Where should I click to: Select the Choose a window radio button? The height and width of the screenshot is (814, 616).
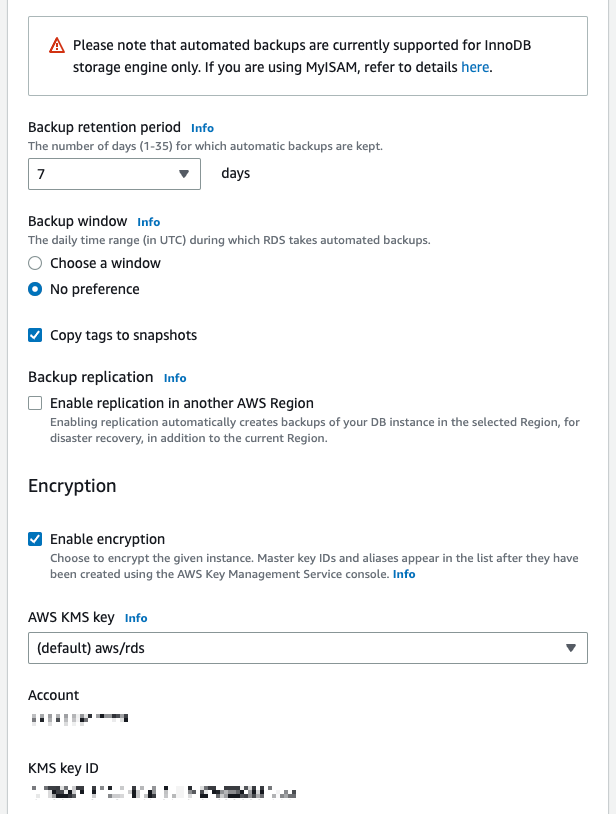pyautogui.click(x=35, y=263)
